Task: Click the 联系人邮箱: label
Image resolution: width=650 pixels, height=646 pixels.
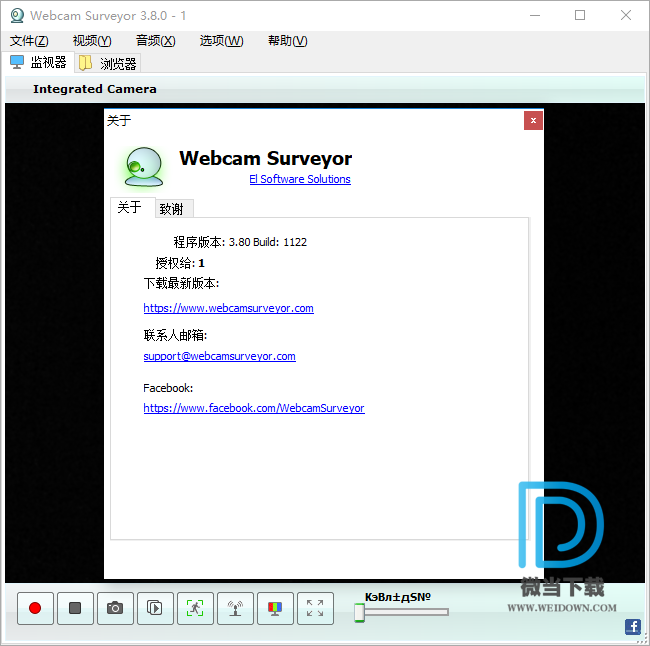Action: click(175, 335)
